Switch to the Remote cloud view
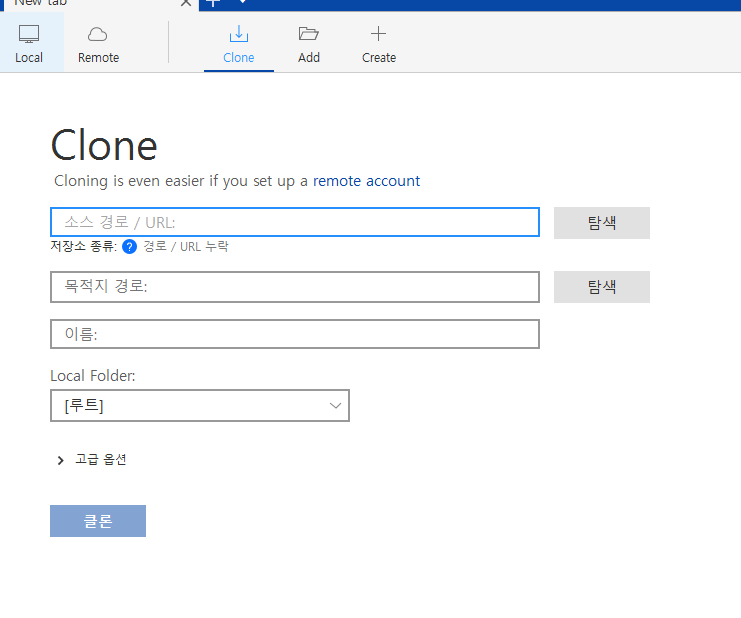This screenshot has width=741, height=618. pyautogui.click(x=98, y=43)
